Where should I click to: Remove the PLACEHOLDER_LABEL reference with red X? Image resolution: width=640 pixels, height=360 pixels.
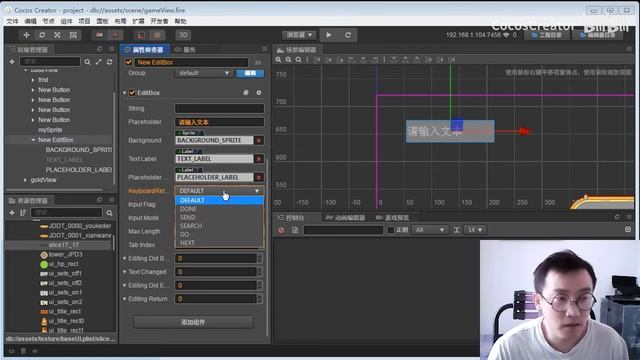[259, 178]
